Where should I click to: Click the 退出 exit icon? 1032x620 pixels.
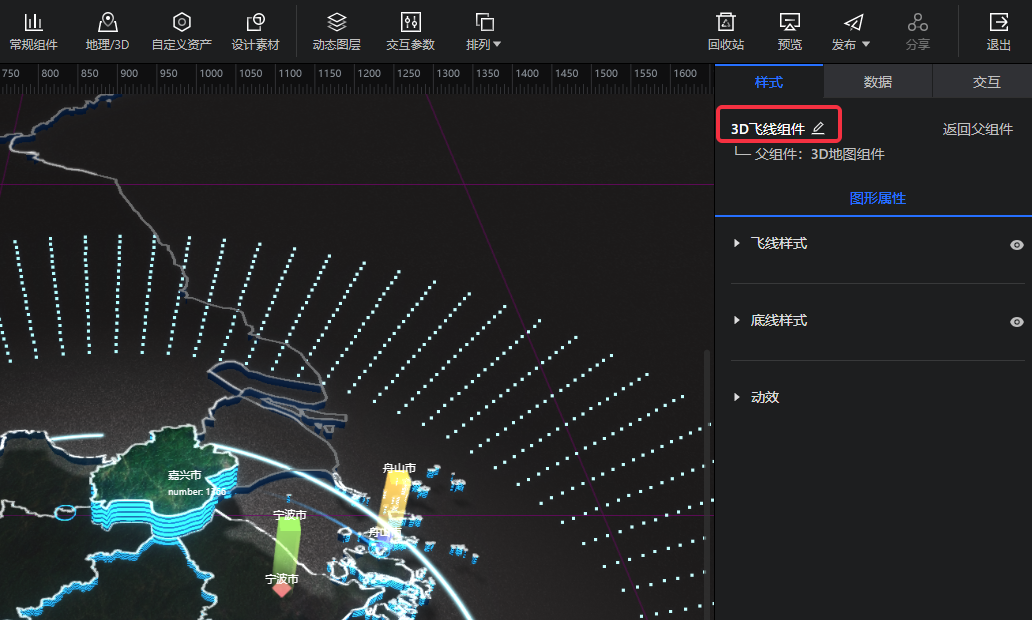coord(998,22)
